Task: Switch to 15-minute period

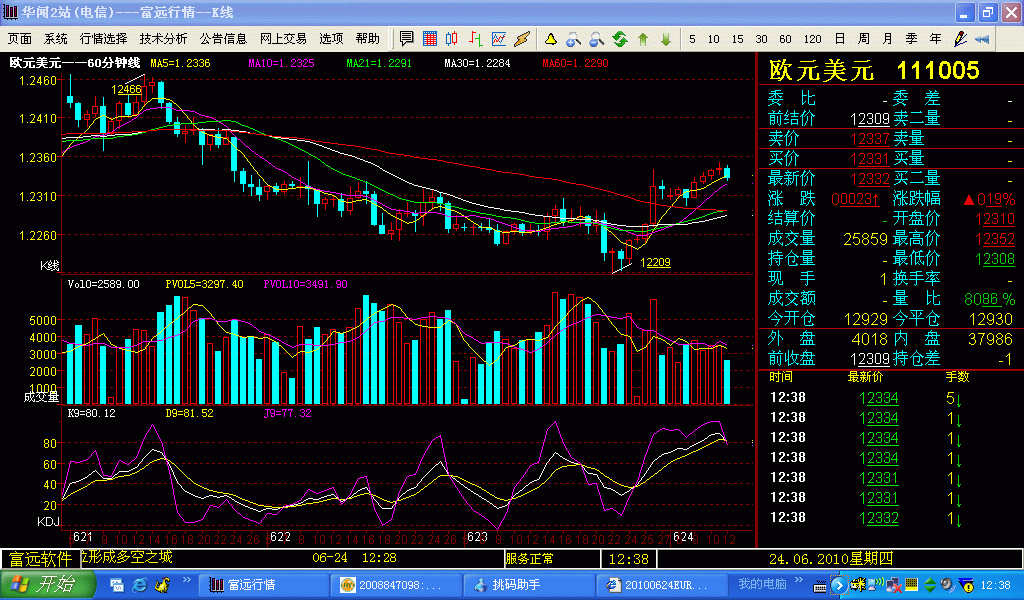Action: (x=737, y=39)
